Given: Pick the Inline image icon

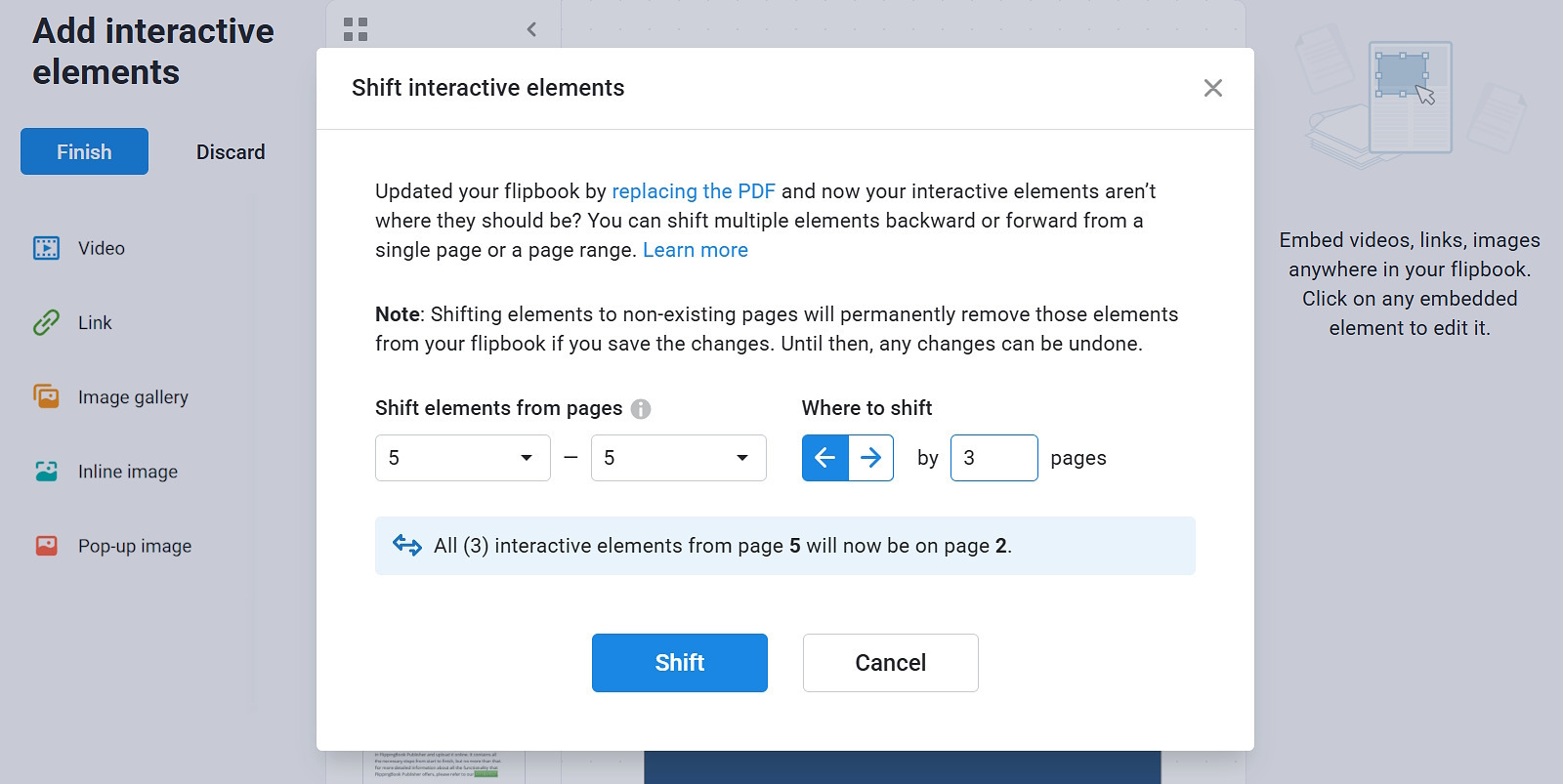Looking at the screenshot, I should point(46,472).
